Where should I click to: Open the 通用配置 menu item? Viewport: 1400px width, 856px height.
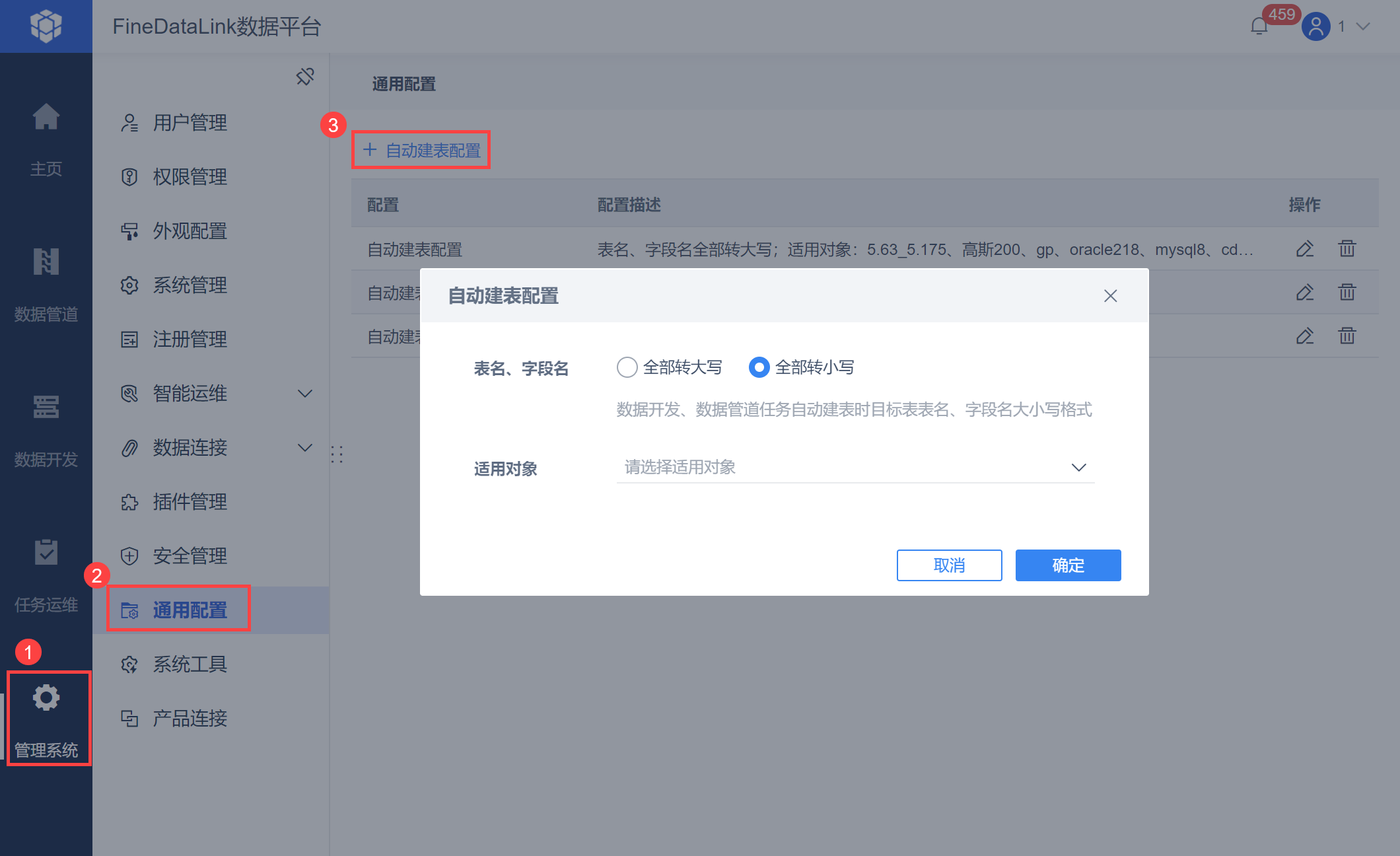190,610
